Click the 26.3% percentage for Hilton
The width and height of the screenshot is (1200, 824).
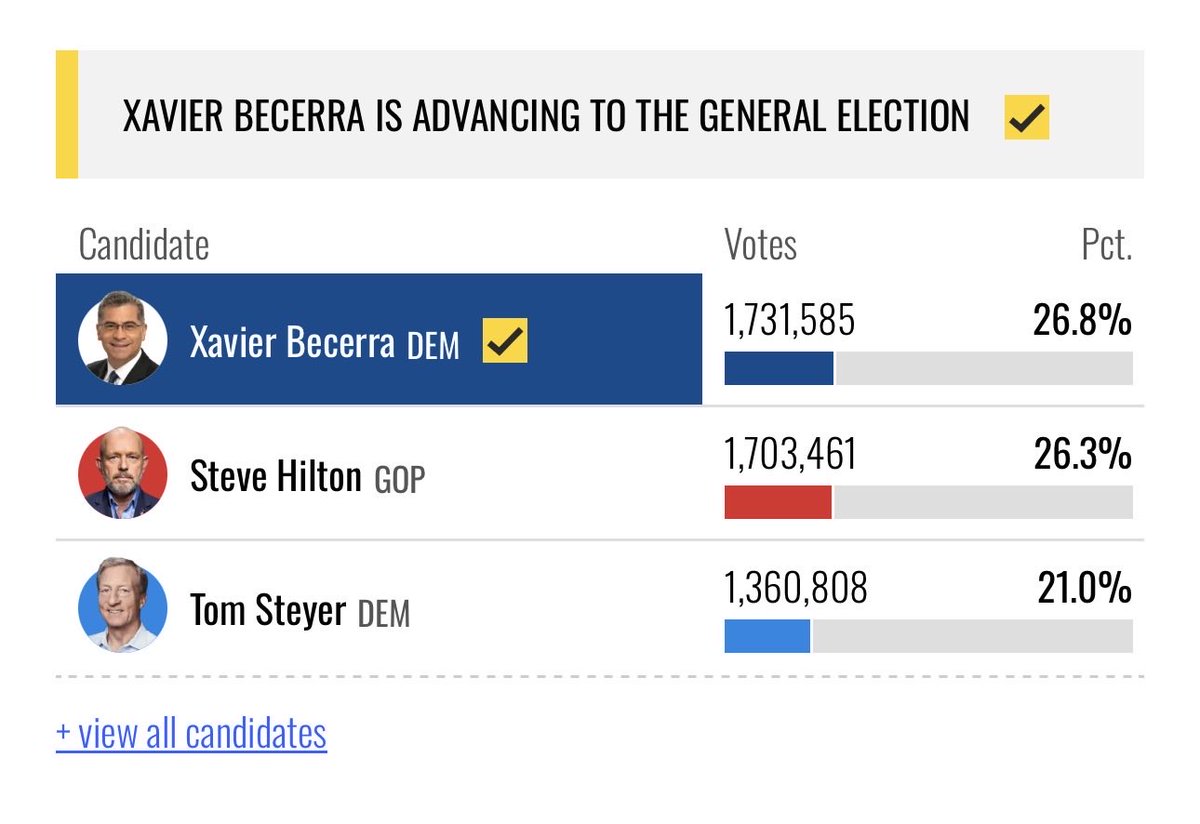pos(1083,455)
